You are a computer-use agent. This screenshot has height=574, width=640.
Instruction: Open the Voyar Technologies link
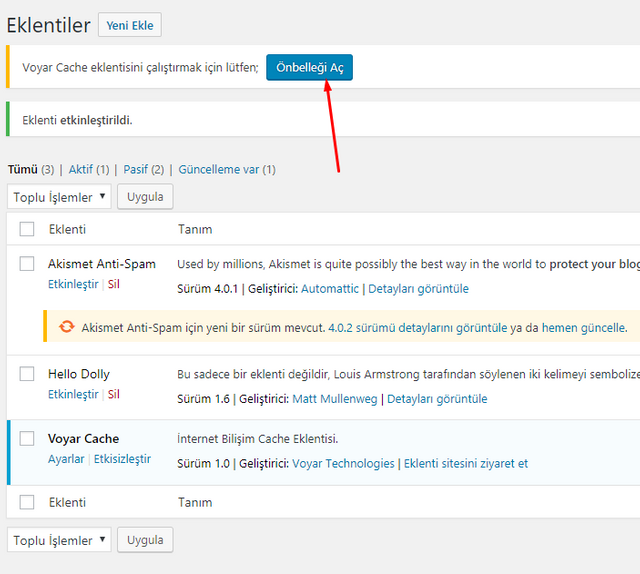point(343,464)
